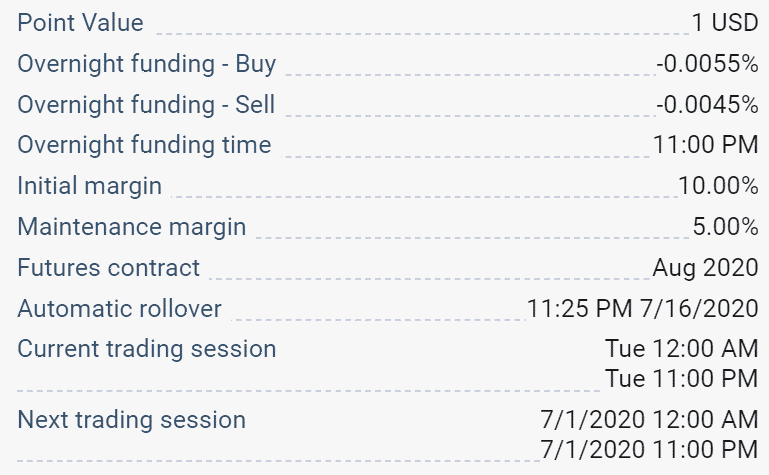The width and height of the screenshot is (769, 475).
Task: Select the Aug 2020 contract value
Action: pyautogui.click(x=705, y=268)
